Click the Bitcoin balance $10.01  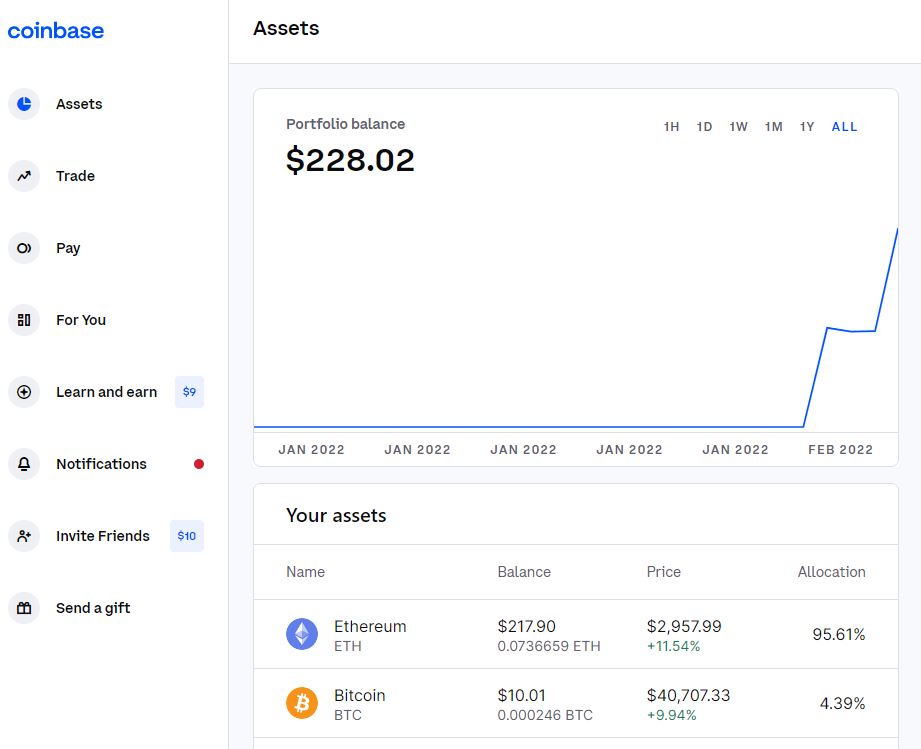pyautogui.click(x=522, y=696)
